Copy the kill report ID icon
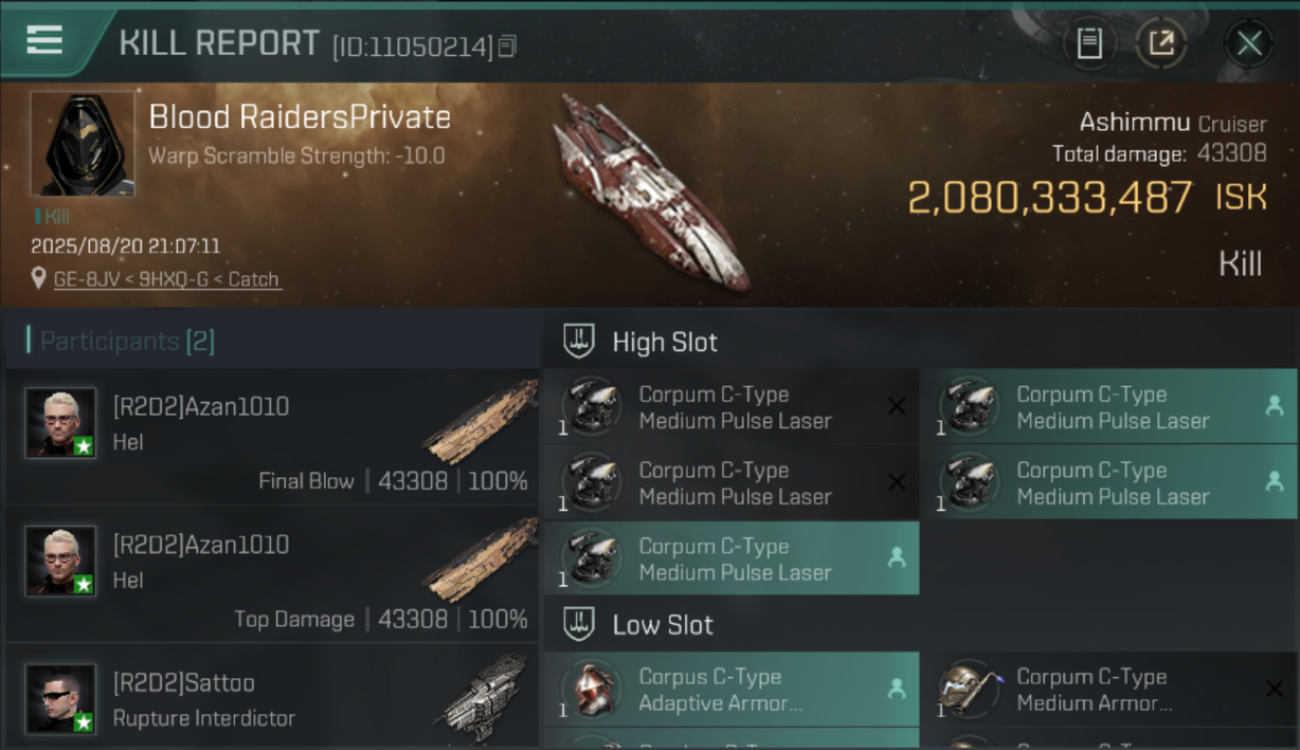The width and height of the screenshot is (1300, 750). click(507, 46)
